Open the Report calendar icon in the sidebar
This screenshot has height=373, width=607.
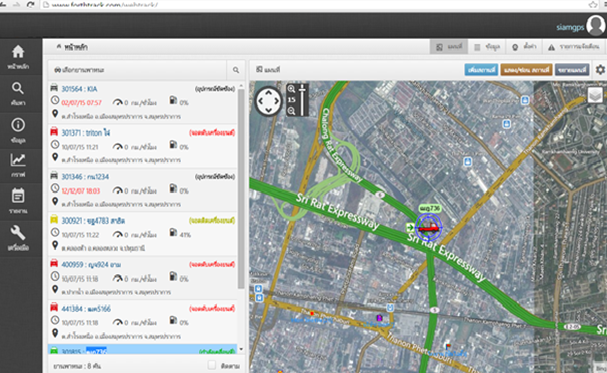18,195
